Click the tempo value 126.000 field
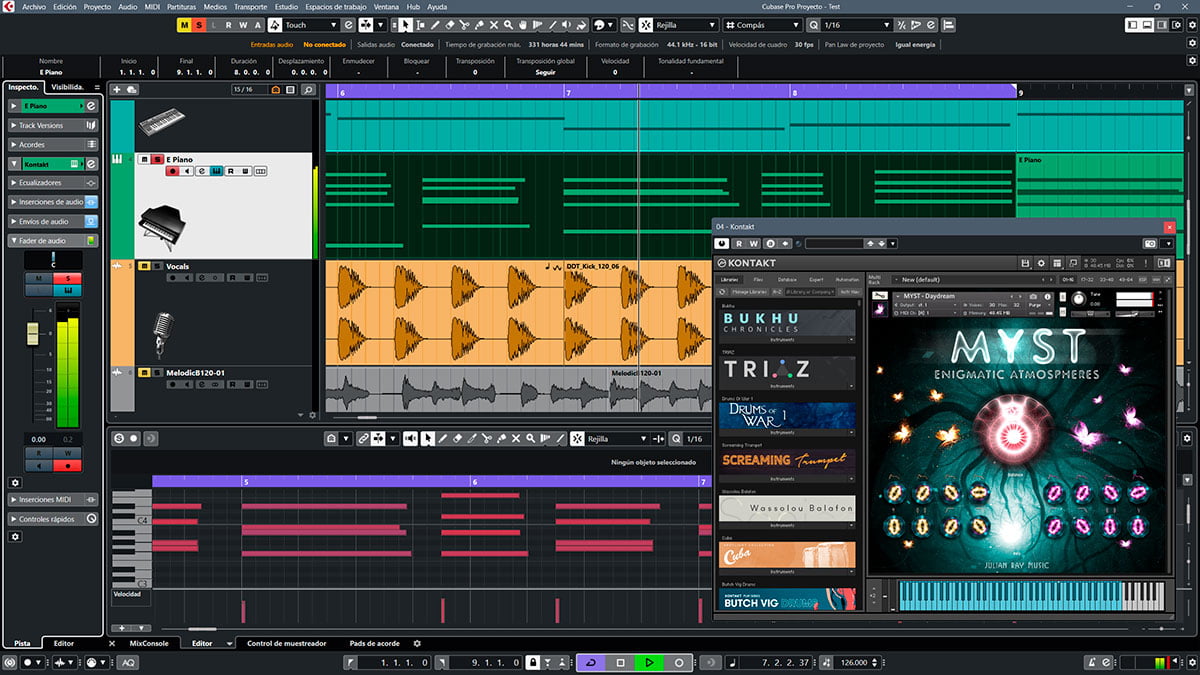1200x675 pixels. click(x=853, y=662)
